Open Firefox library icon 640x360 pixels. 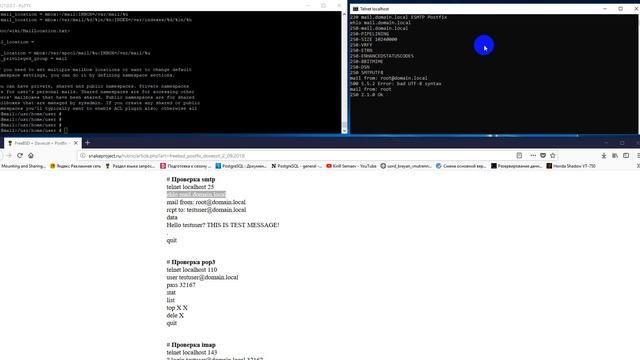coord(615,156)
